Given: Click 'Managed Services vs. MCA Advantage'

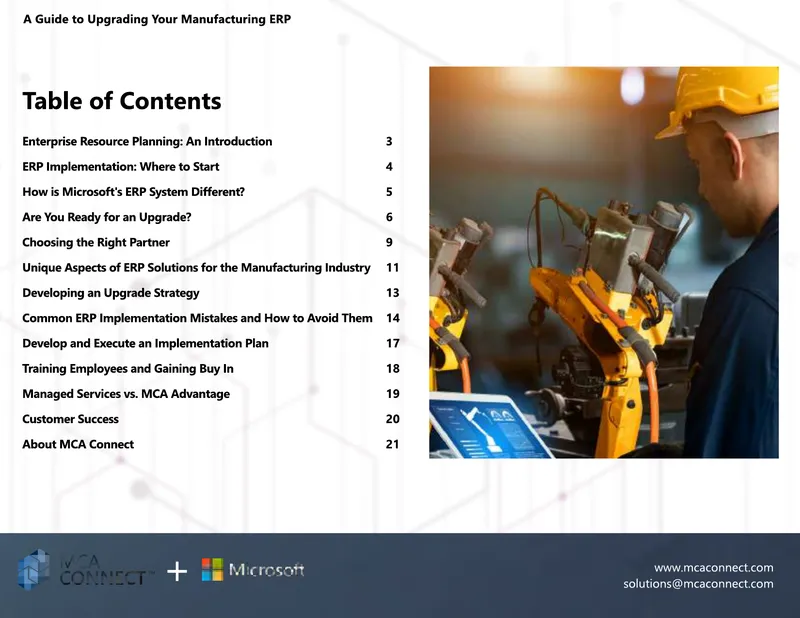Looking at the screenshot, I should click(x=126, y=394).
